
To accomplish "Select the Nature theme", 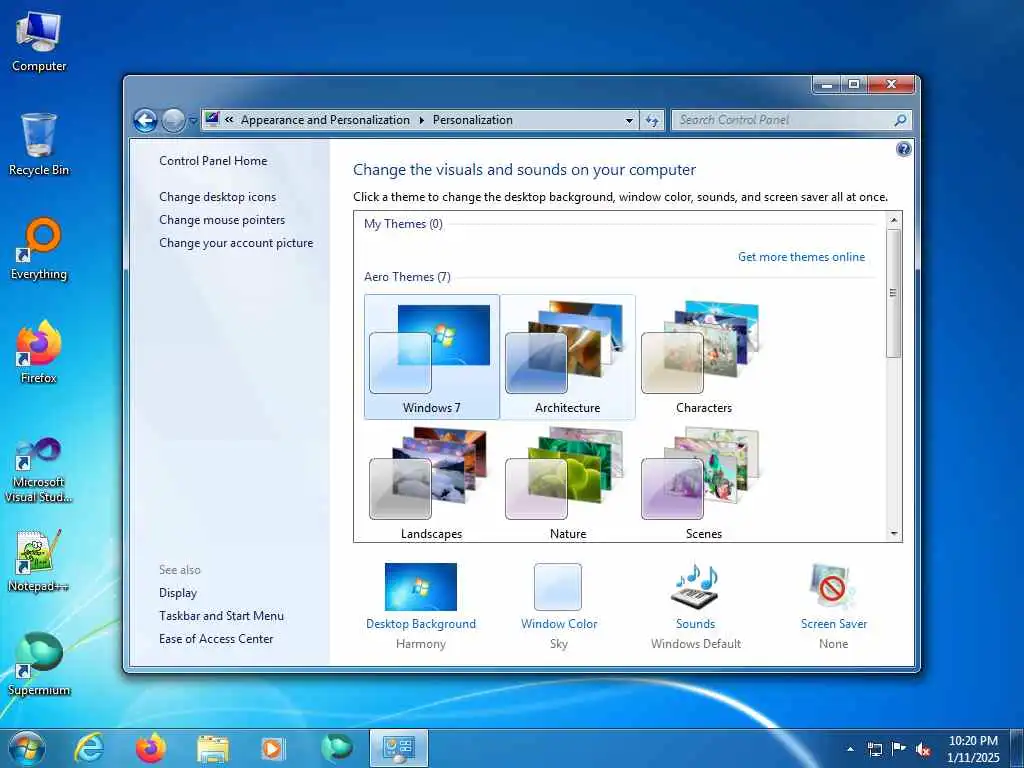I will click(x=568, y=483).
